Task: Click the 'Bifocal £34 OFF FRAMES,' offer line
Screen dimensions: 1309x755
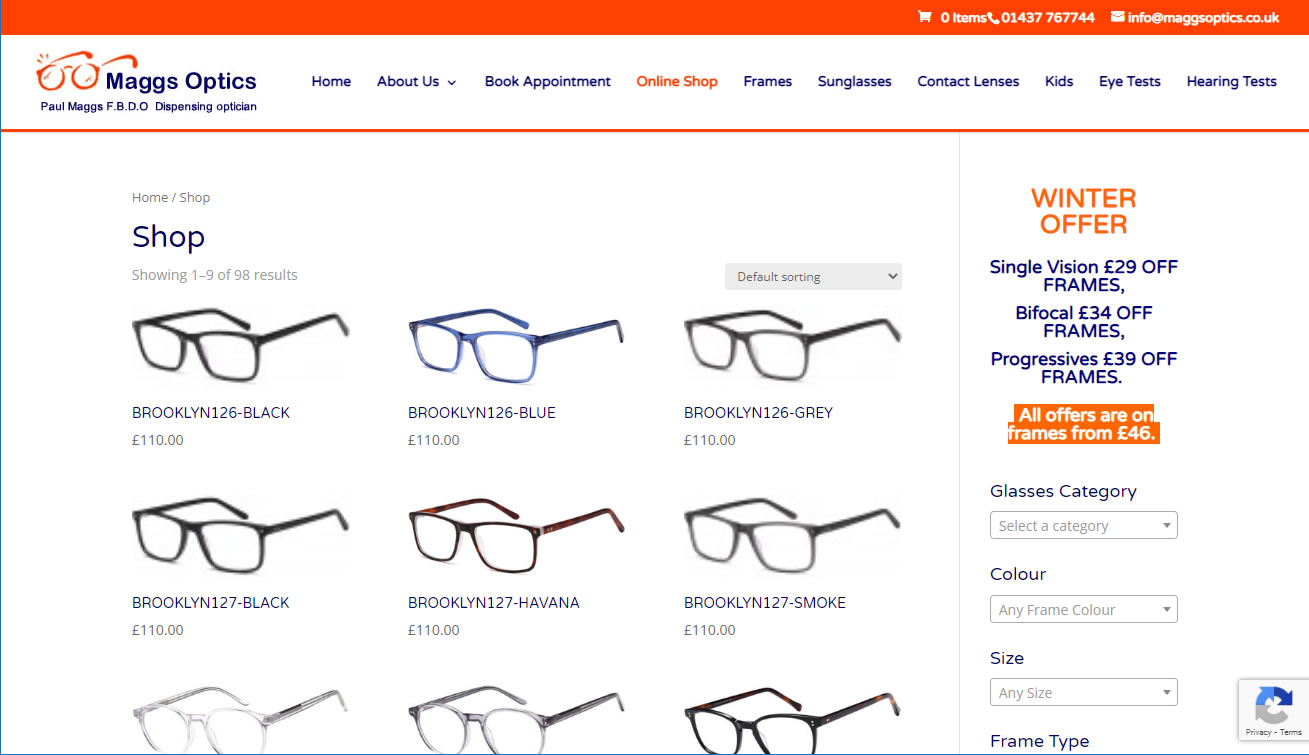Action: 1084,322
